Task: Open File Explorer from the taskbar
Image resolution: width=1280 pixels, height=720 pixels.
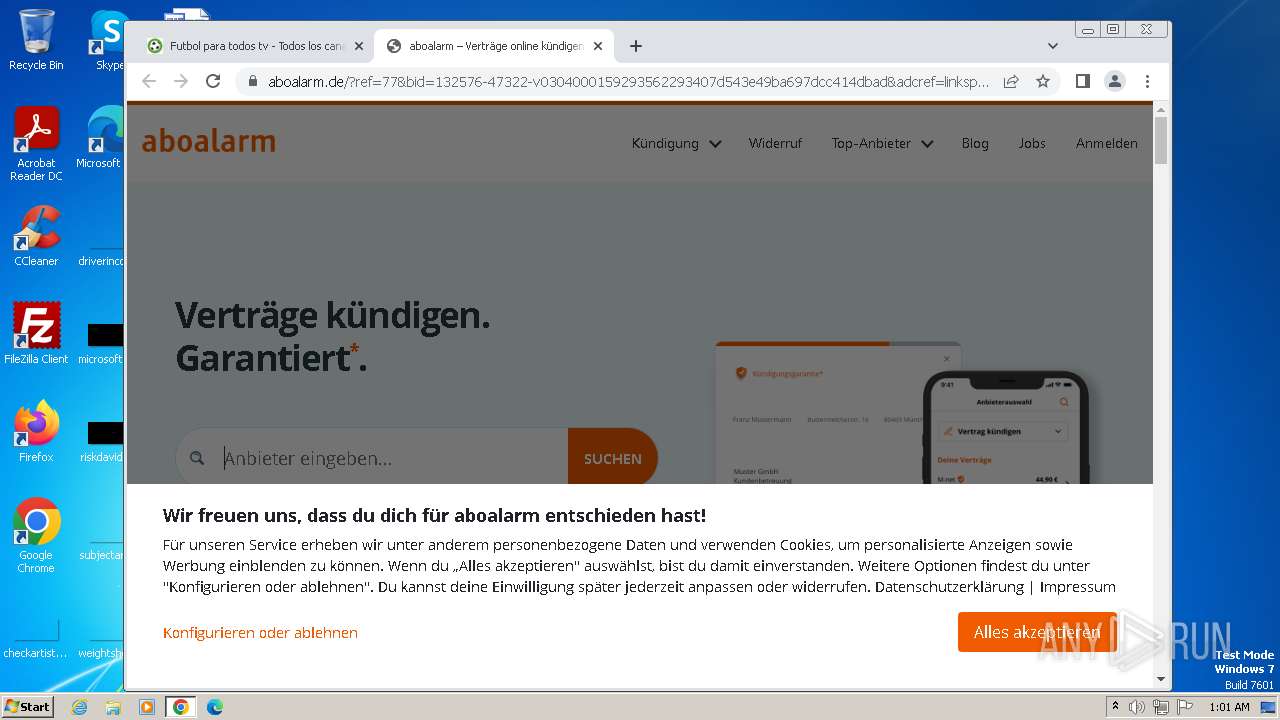Action: (113, 707)
